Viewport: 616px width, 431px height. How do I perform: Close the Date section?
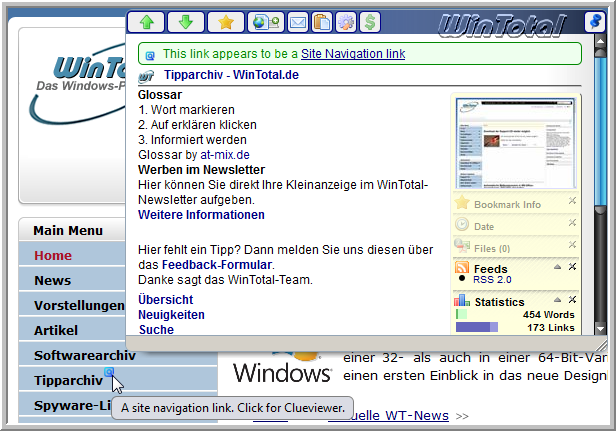pyautogui.click(x=572, y=223)
